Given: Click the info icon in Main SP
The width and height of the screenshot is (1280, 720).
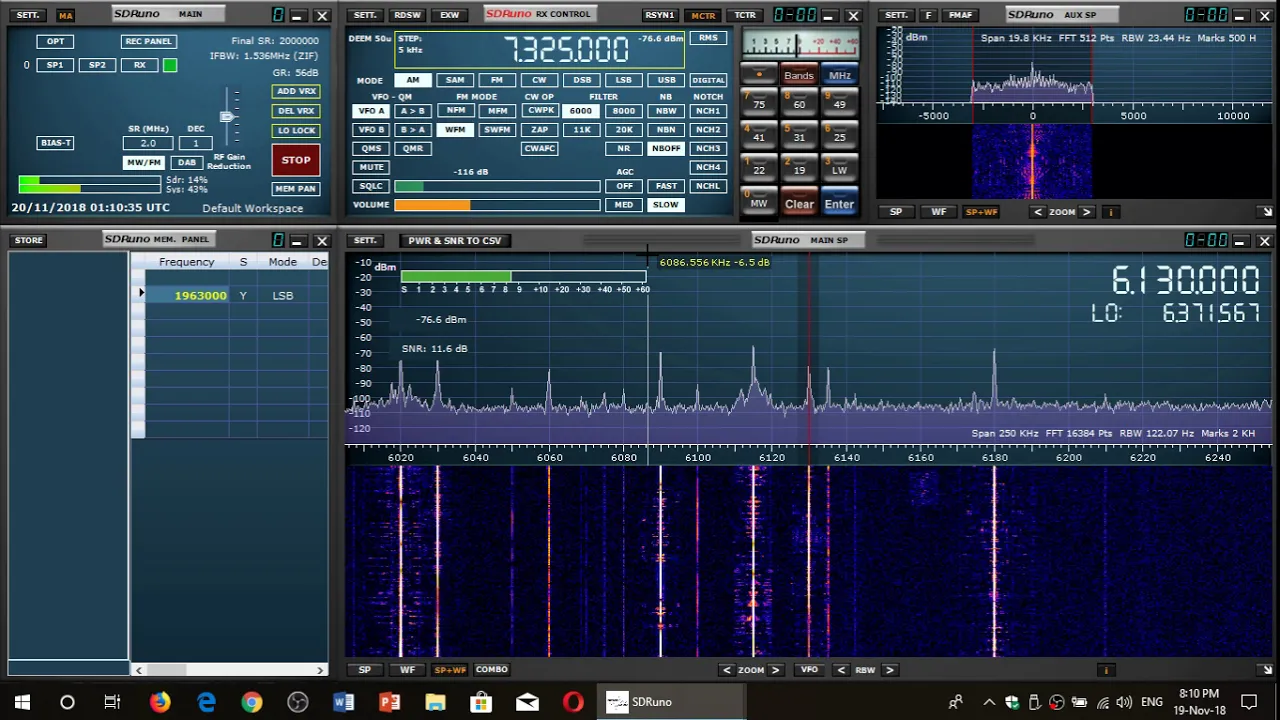Looking at the screenshot, I should click(x=1106, y=670).
